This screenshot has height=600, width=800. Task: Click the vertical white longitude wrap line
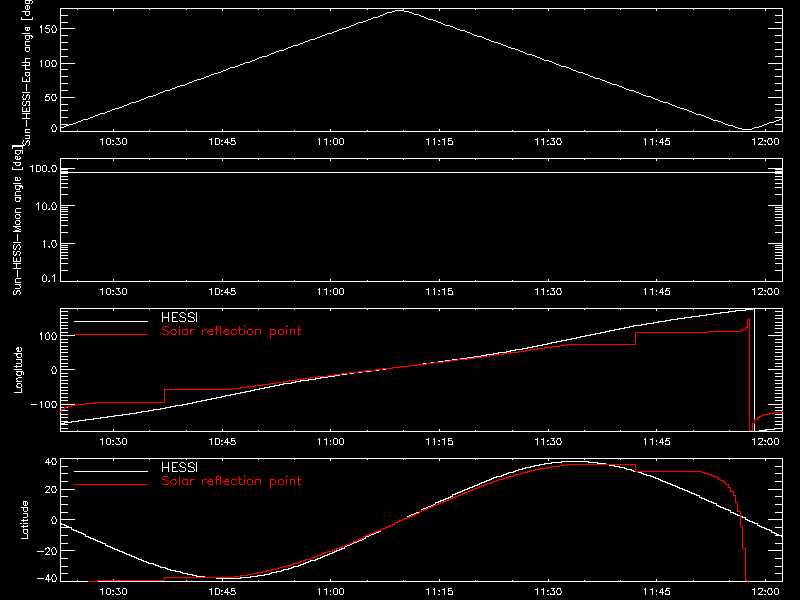point(754,370)
